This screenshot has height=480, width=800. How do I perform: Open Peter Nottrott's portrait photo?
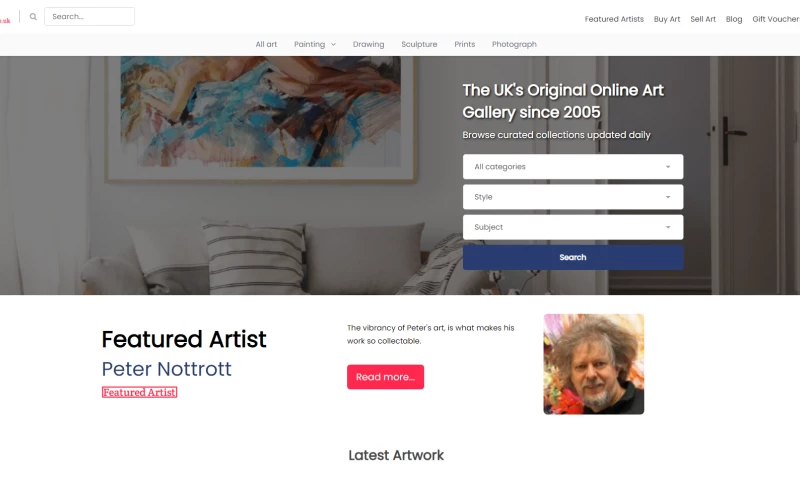[593, 364]
